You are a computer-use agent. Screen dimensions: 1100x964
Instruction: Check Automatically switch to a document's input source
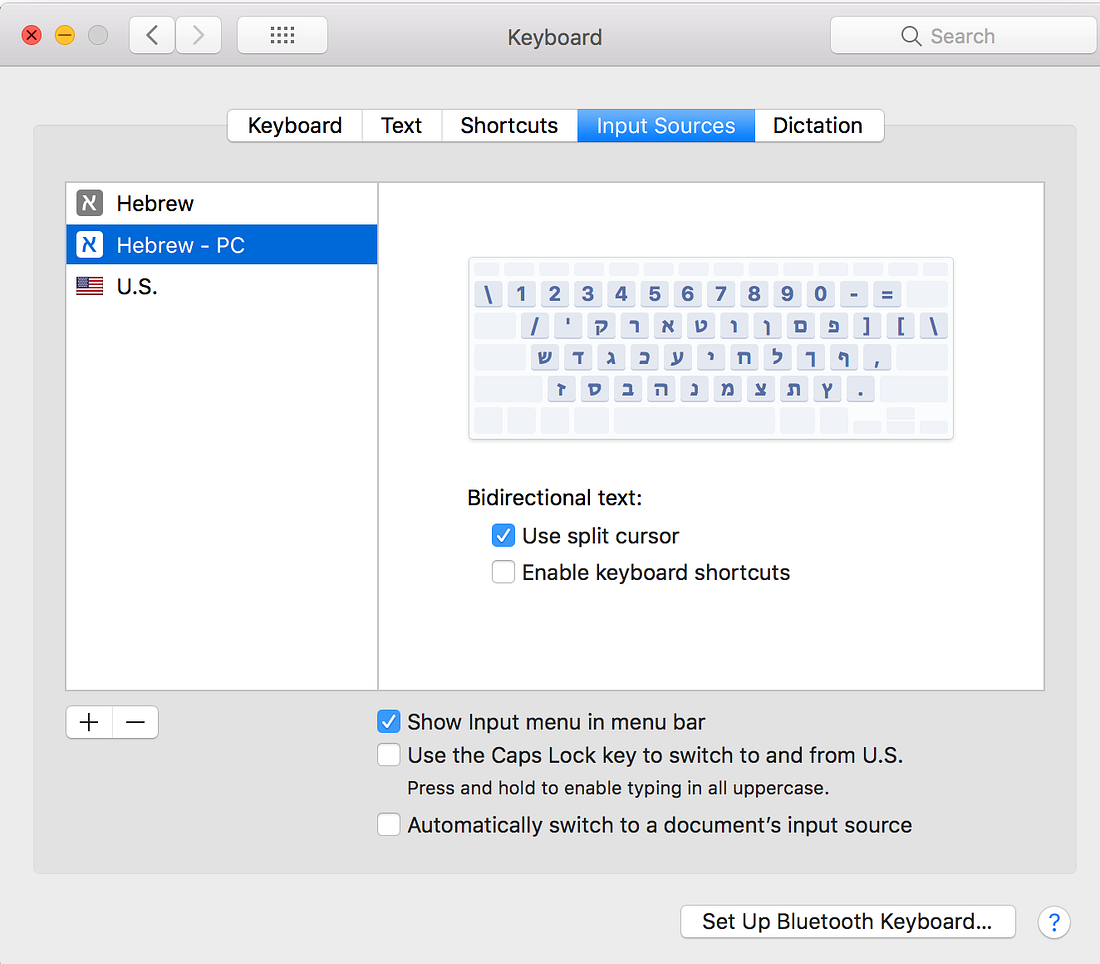[x=388, y=824]
